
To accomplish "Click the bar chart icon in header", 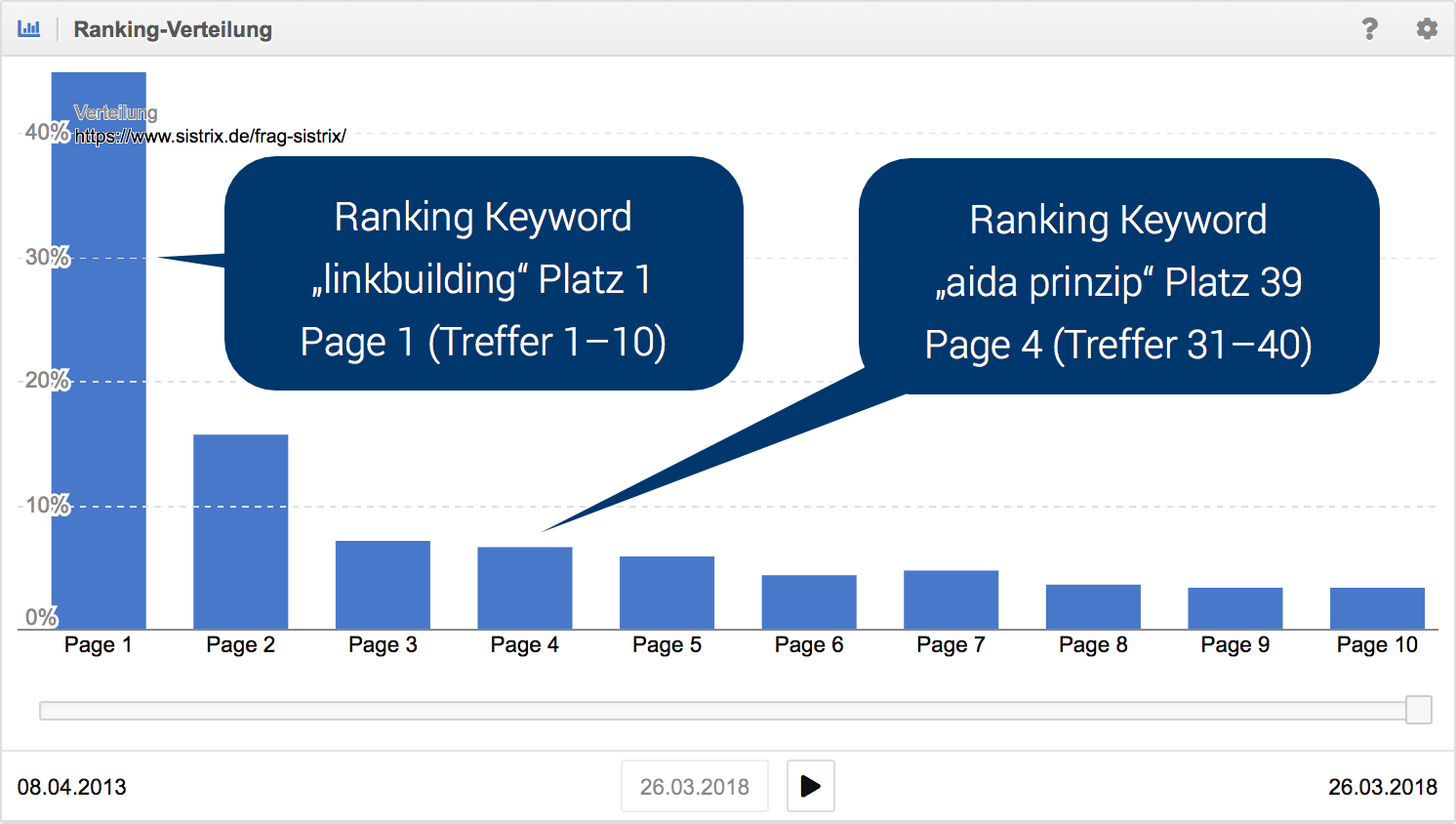I will point(29,28).
